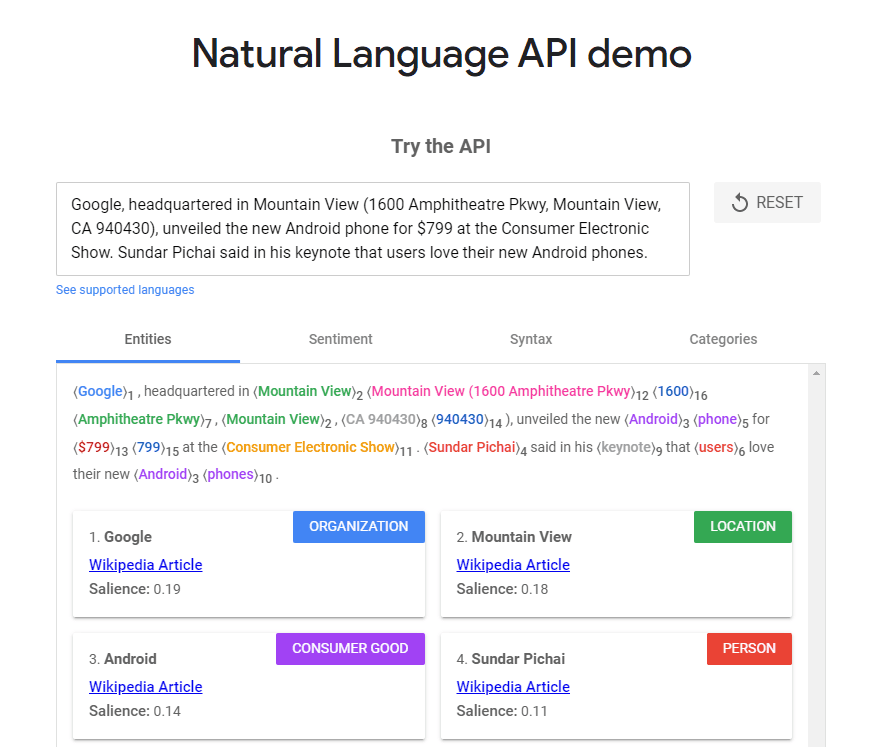Click the ORGANIZATION badge on the Google card
This screenshot has width=878, height=747.
tap(358, 526)
